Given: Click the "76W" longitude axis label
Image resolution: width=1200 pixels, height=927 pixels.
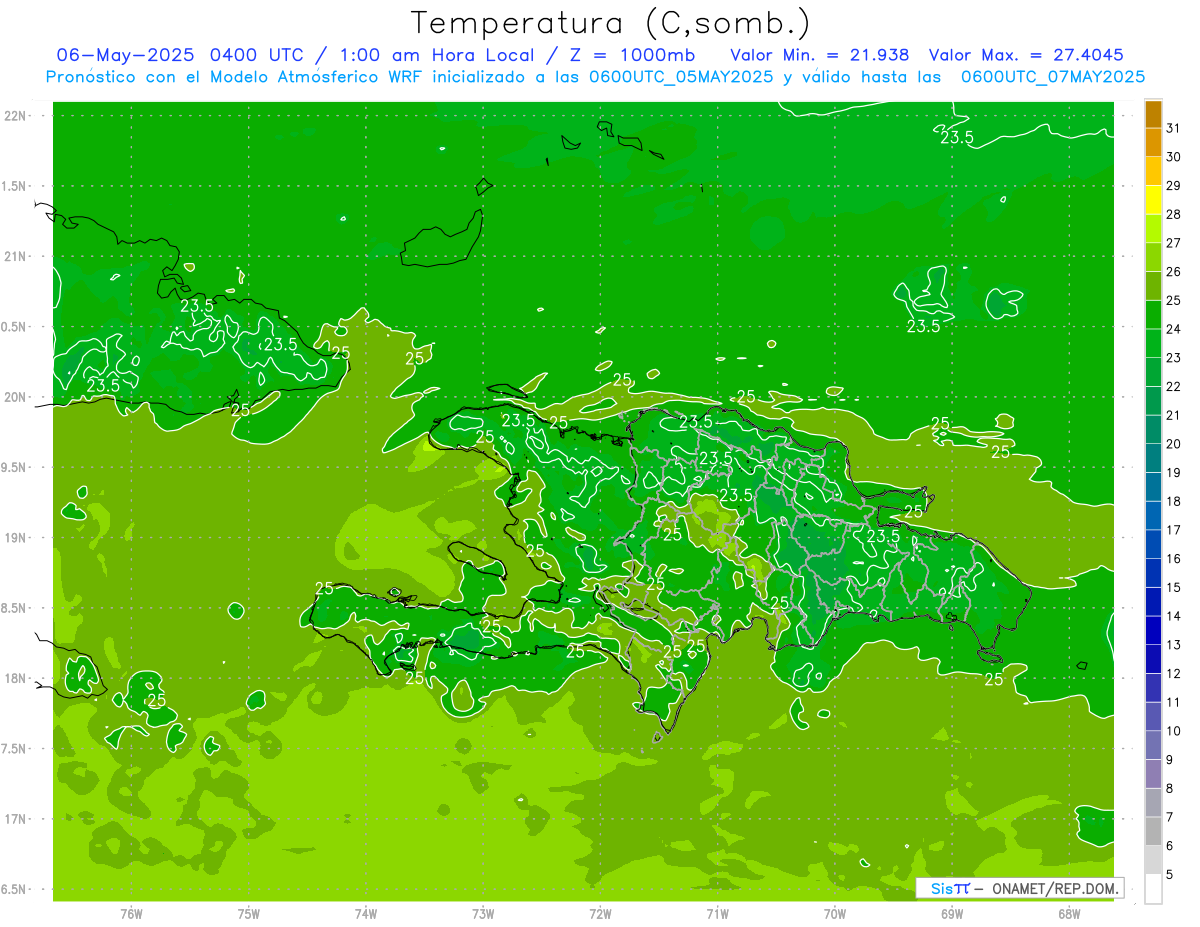Looking at the screenshot, I should tap(131, 913).
